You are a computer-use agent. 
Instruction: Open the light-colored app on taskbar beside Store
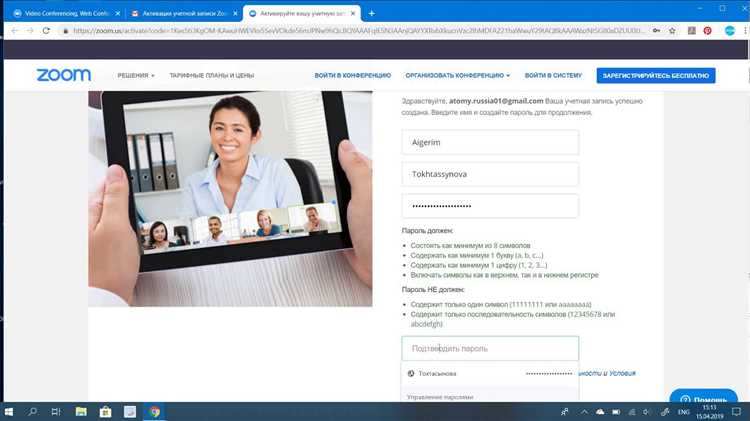coord(130,411)
